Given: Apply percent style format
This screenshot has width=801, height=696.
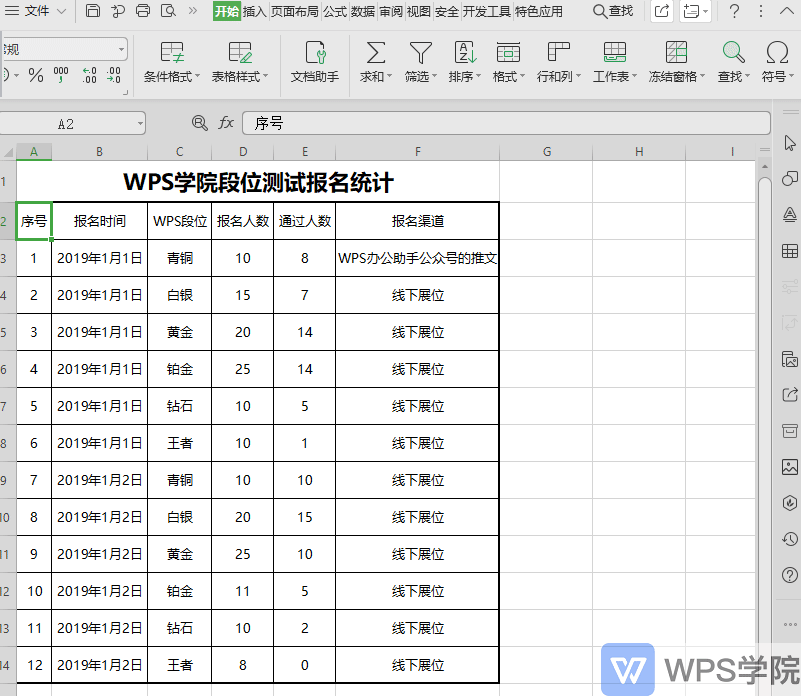Looking at the screenshot, I should pyautogui.click(x=36, y=76).
